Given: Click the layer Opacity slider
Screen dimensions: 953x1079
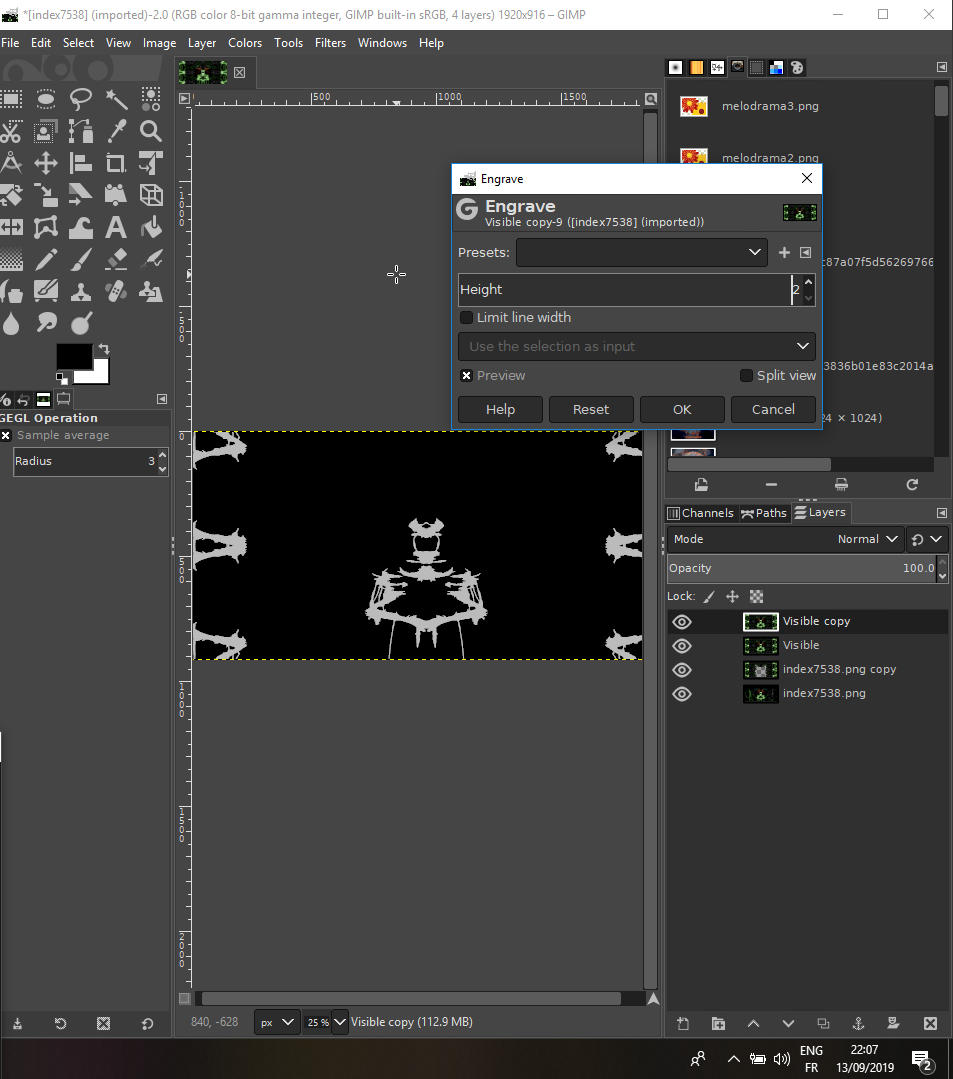Looking at the screenshot, I should (x=802, y=568).
